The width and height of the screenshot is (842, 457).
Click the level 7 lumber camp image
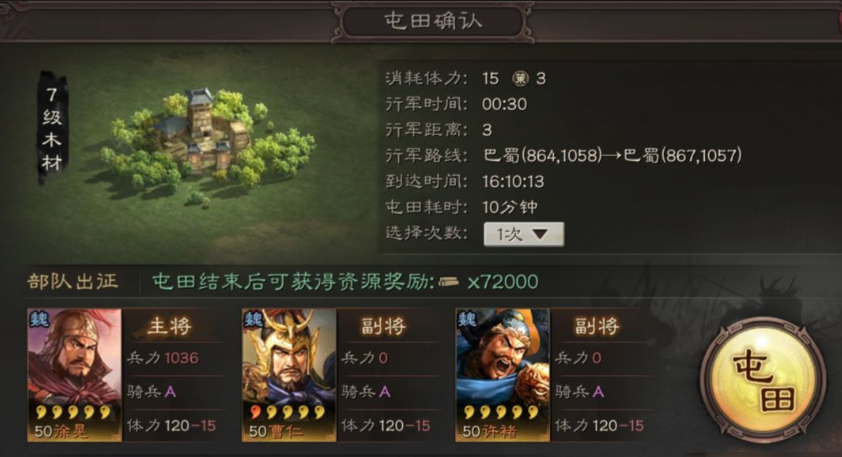point(207,145)
